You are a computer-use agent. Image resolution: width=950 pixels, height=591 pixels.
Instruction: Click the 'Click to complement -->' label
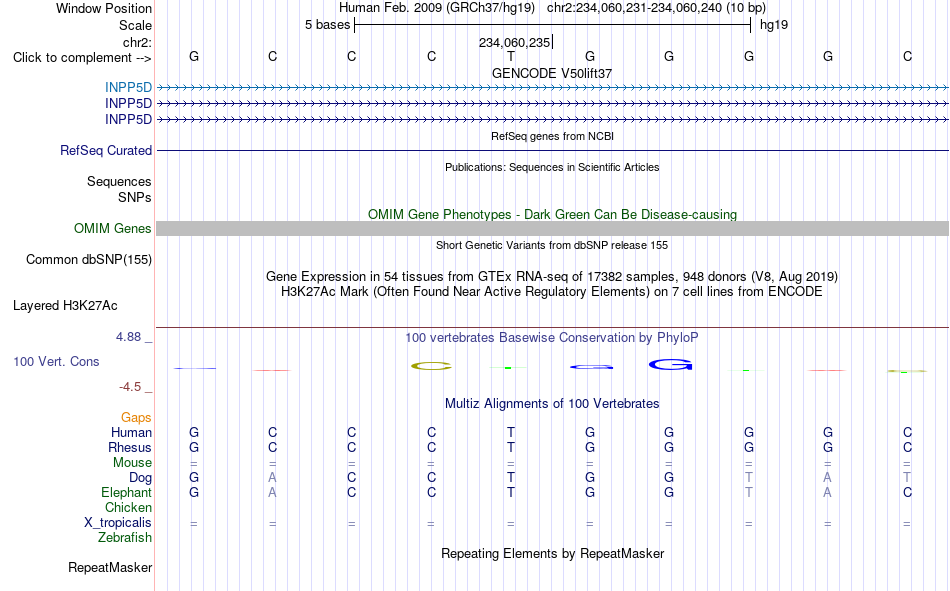[82, 58]
